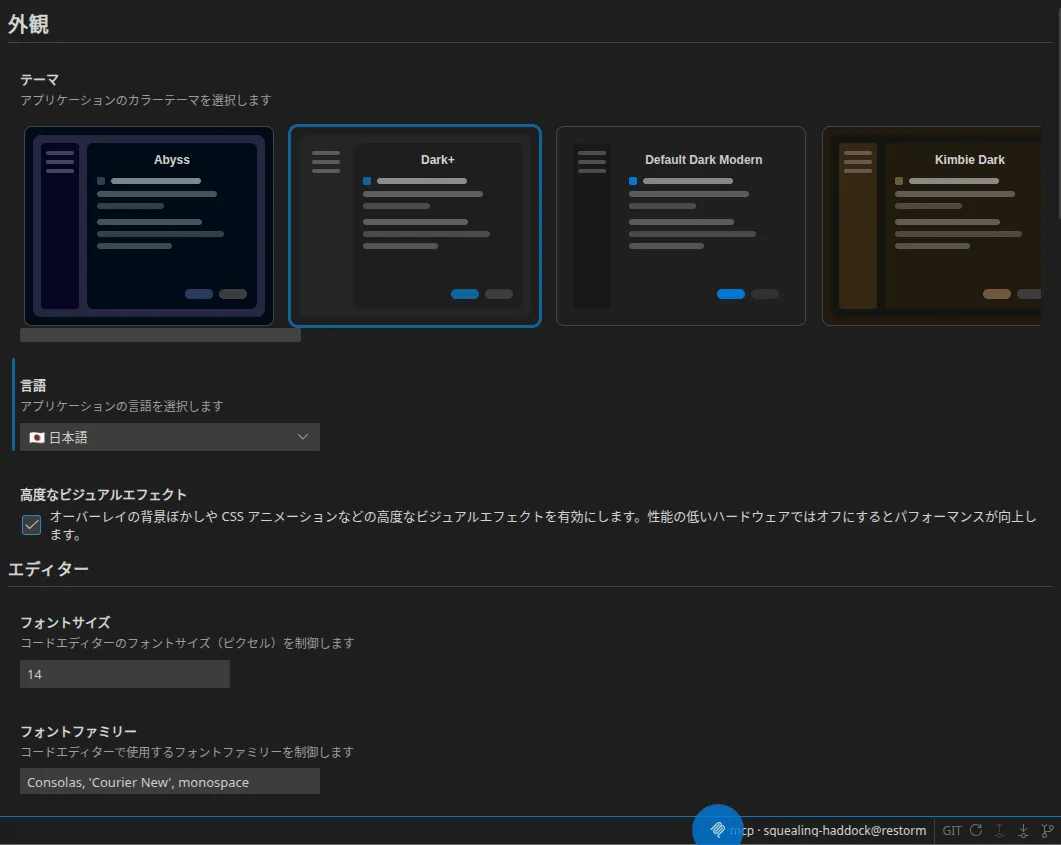
Task: Select the Dark+ theme card
Action: pos(415,226)
